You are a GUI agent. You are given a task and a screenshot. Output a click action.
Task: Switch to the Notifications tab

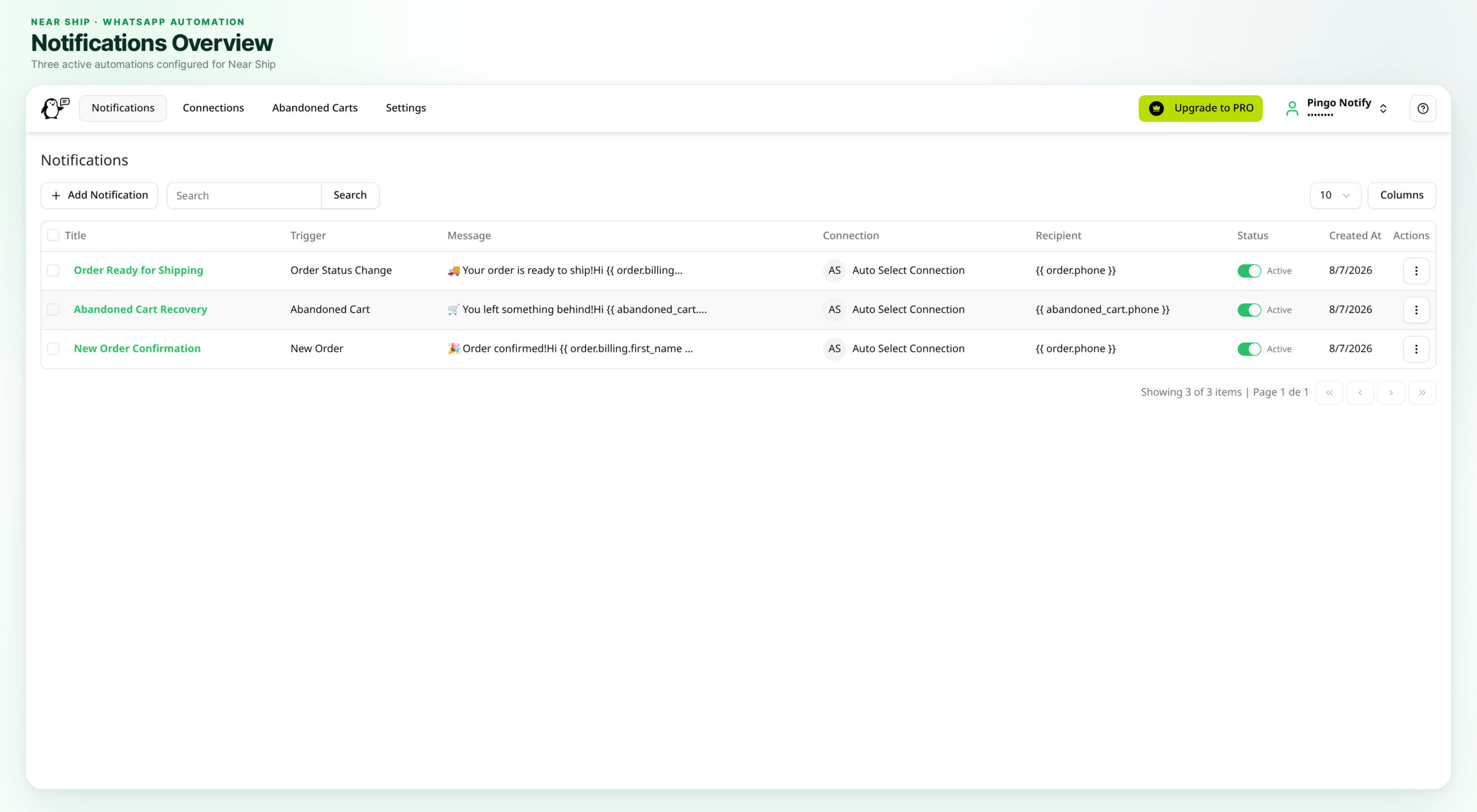pos(123,108)
